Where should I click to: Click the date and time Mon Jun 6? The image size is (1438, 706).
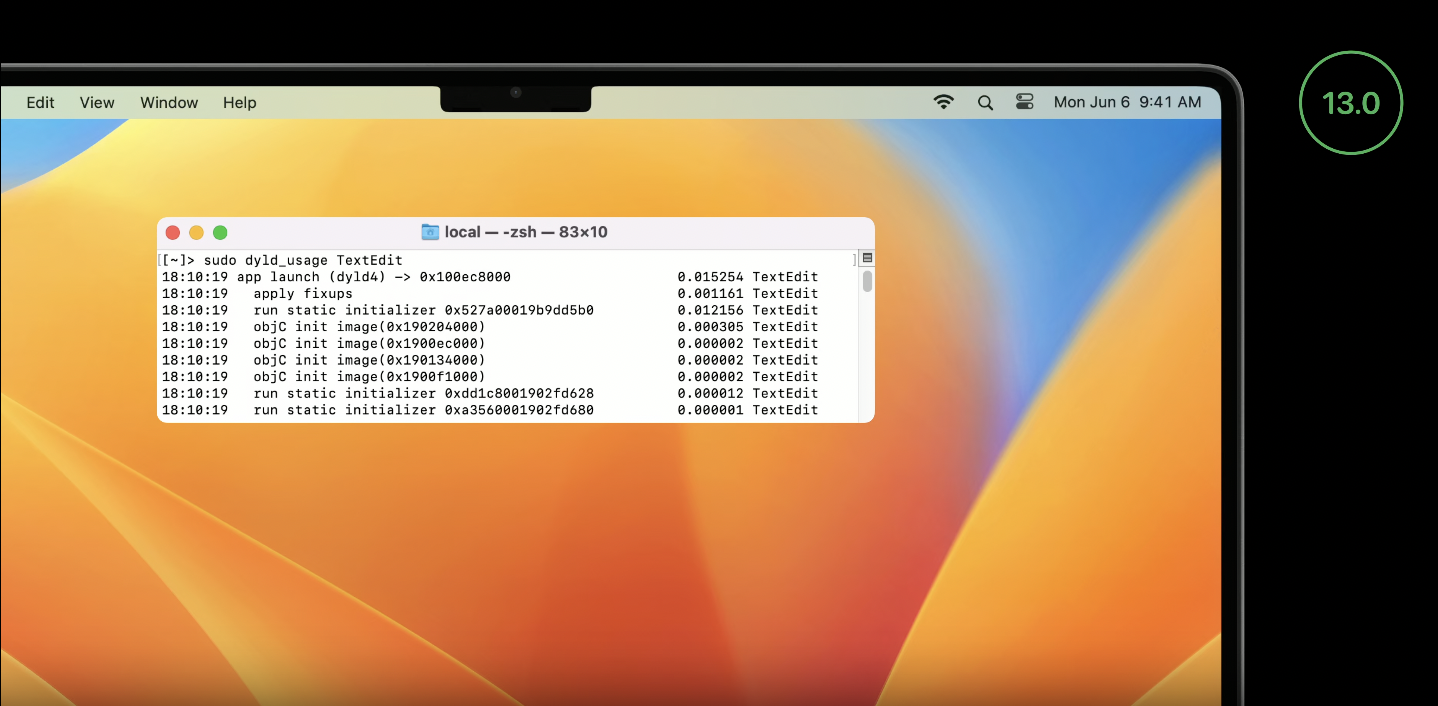[x=1127, y=102]
